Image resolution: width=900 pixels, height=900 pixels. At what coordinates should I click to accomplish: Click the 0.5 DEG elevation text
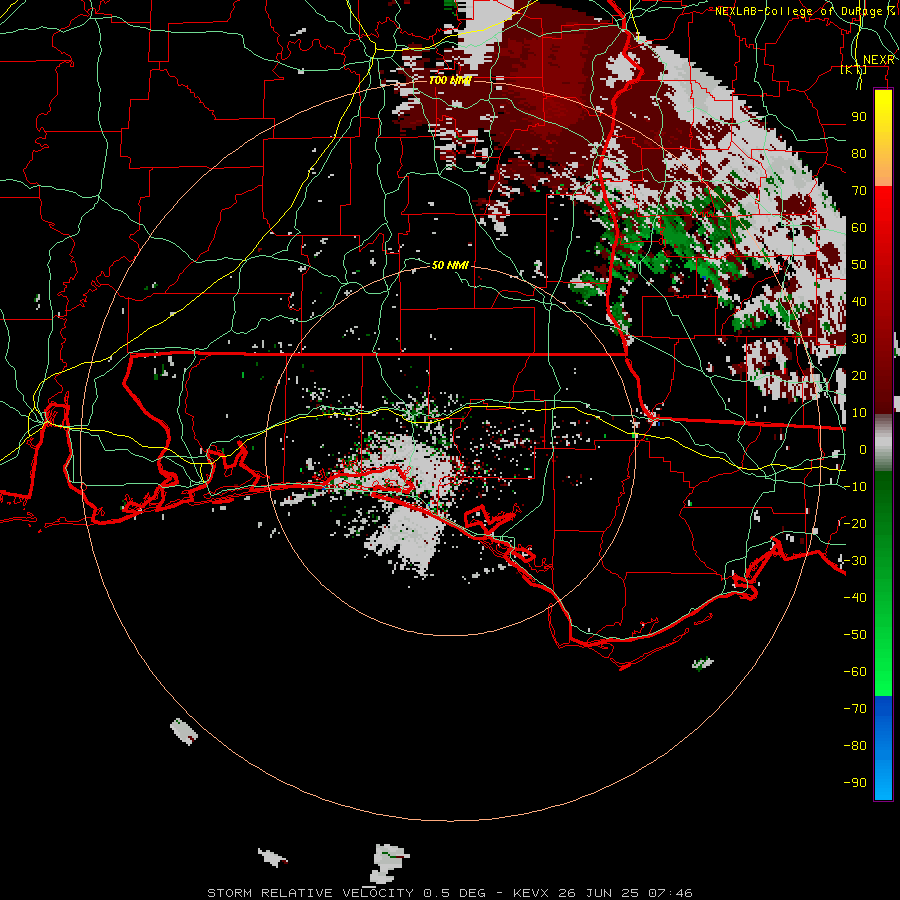[x=454, y=893]
